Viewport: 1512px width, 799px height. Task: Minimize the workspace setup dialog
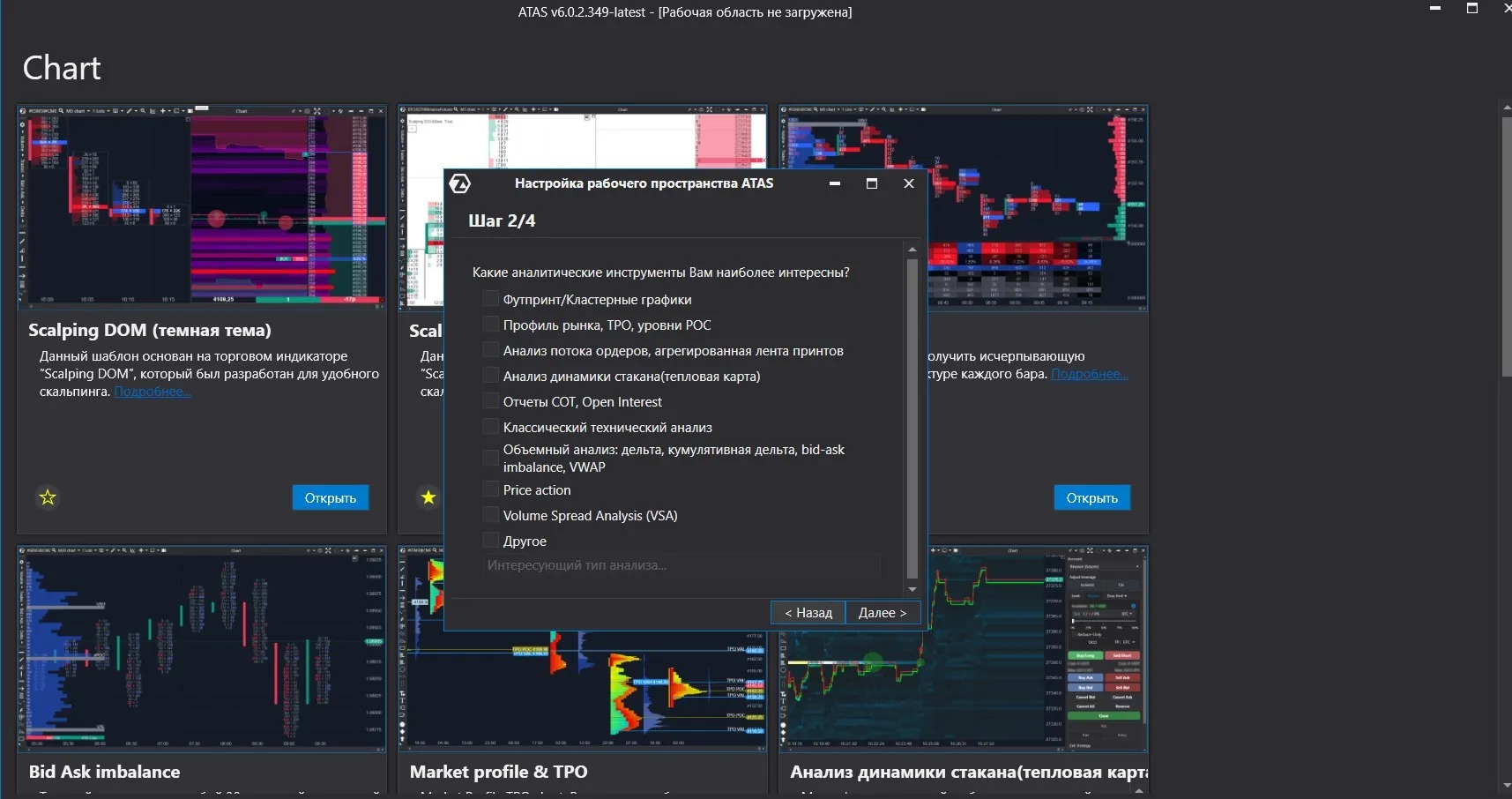pos(835,183)
